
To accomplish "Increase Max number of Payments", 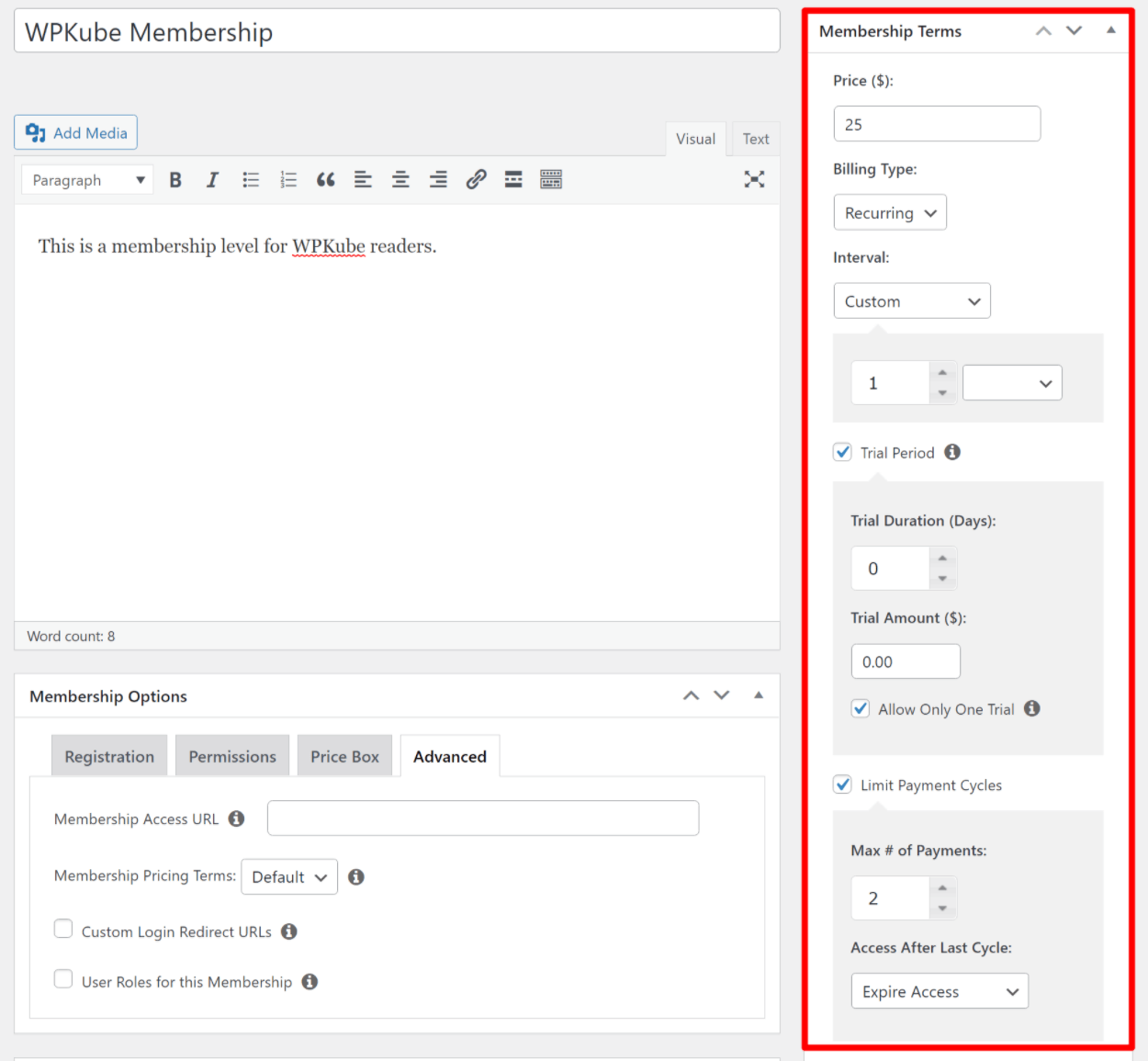I will pyautogui.click(x=942, y=887).
